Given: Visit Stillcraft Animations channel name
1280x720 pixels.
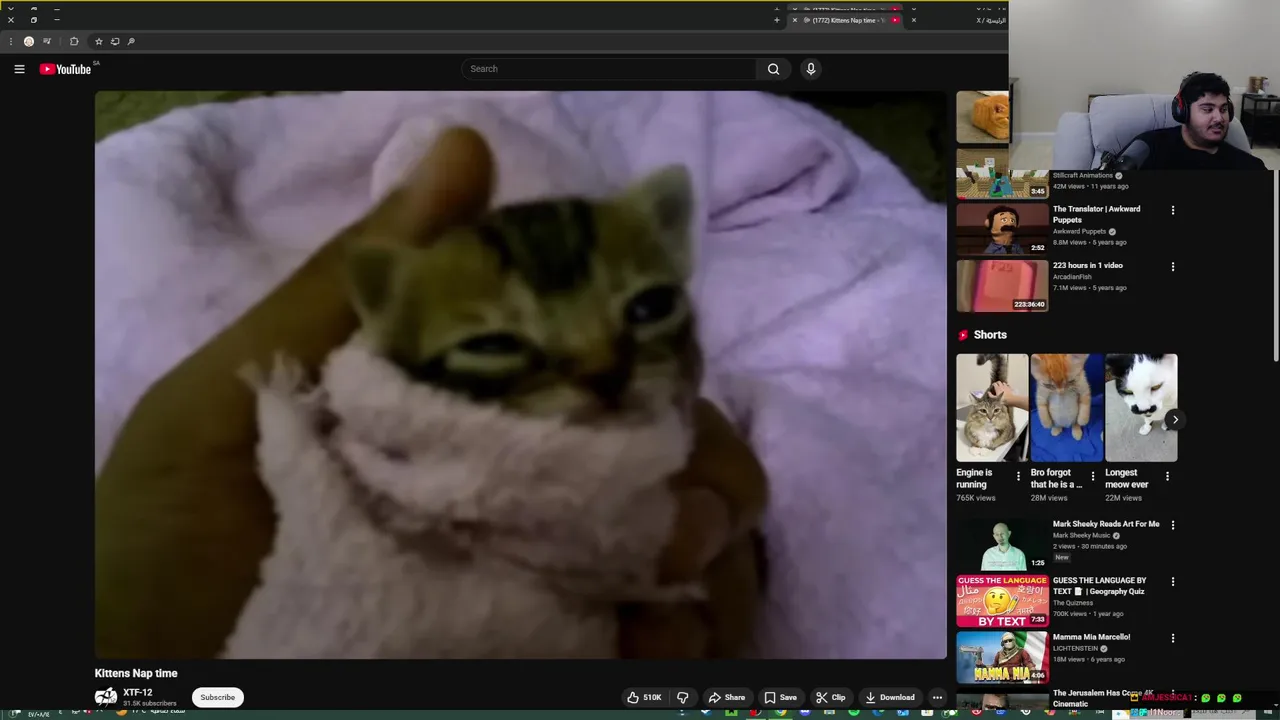Looking at the screenshot, I should [1082, 175].
